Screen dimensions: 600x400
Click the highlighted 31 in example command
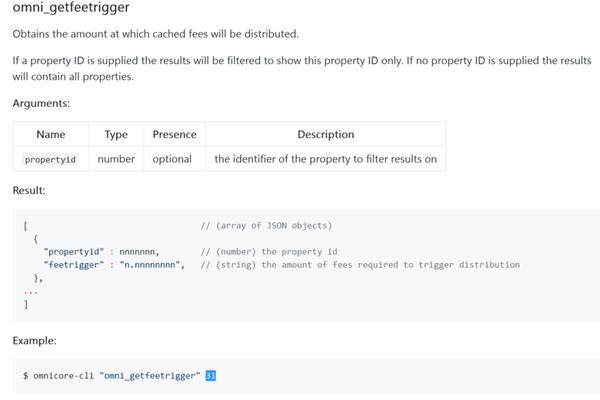[210, 376]
